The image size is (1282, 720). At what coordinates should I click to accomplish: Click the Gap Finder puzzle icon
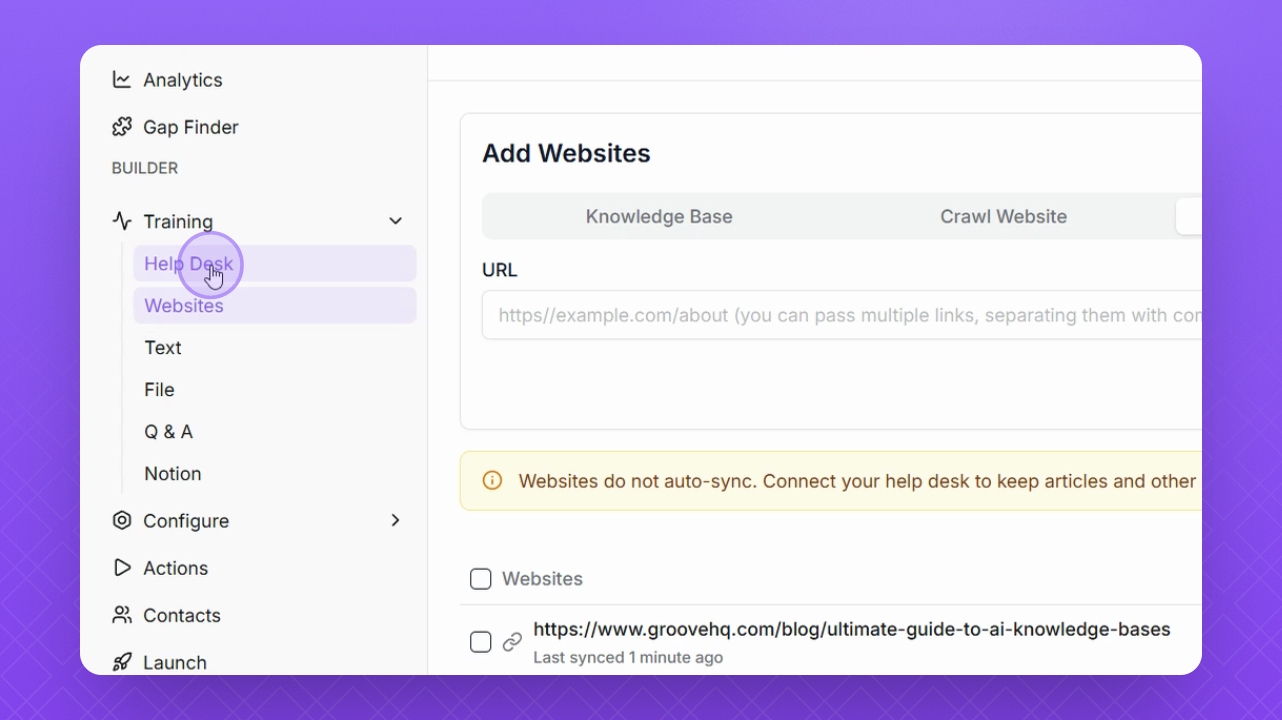coord(122,127)
